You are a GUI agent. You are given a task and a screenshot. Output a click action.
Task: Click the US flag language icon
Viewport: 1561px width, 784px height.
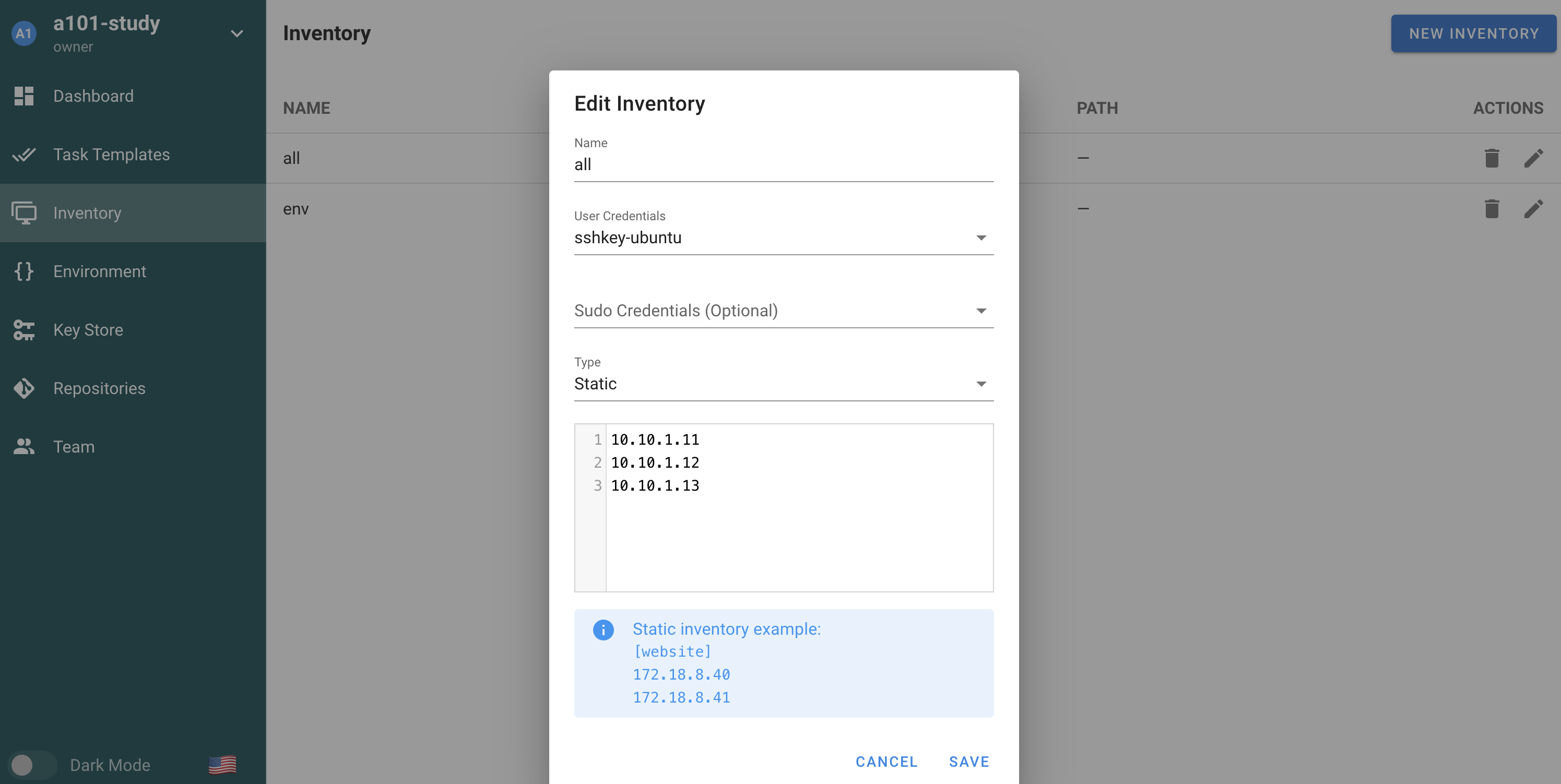pyautogui.click(x=222, y=765)
